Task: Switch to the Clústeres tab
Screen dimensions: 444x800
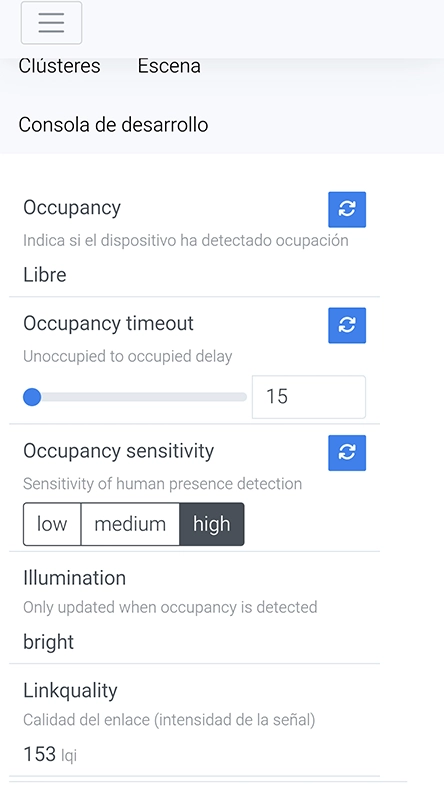Action: (59, 66)
